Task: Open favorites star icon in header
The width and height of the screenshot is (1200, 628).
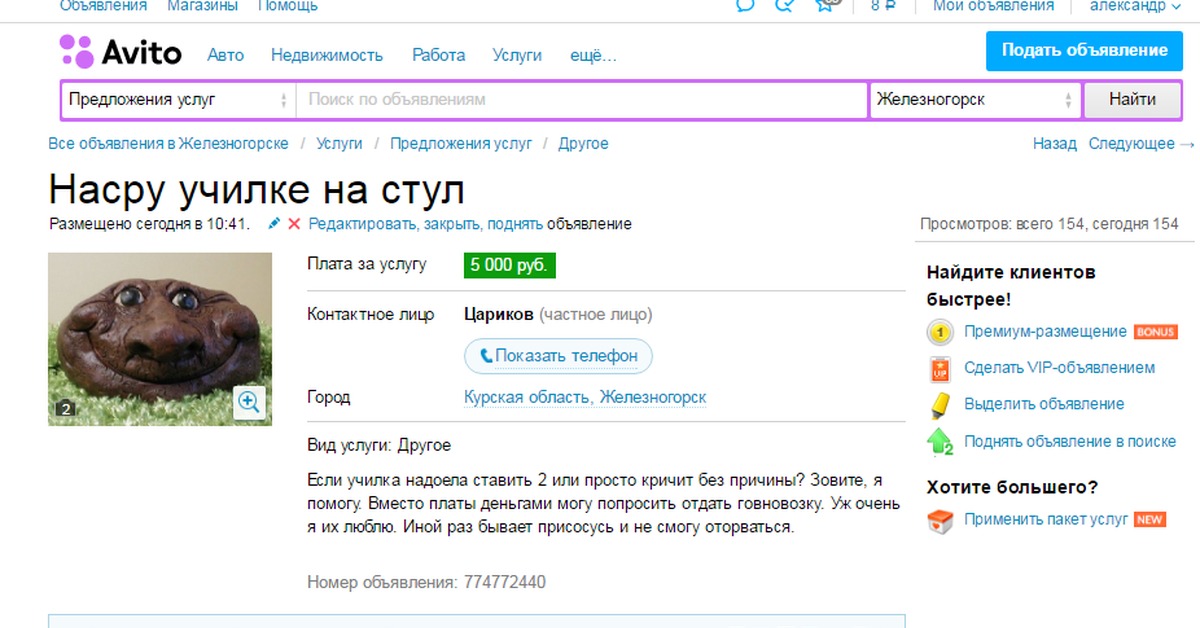Action: pyautogui.click(x=824, y=4)
